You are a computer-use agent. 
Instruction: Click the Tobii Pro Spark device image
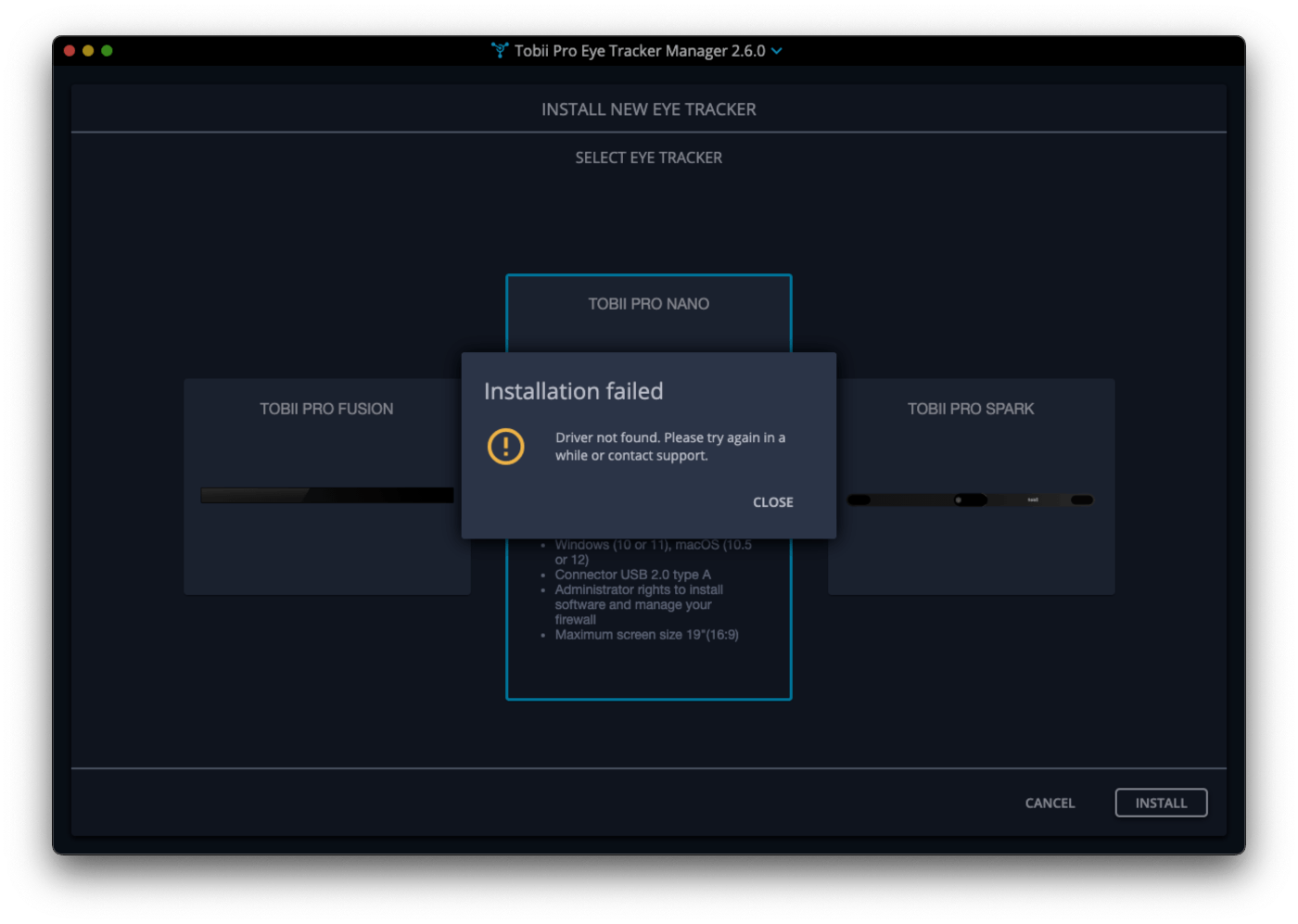[970, 500]
